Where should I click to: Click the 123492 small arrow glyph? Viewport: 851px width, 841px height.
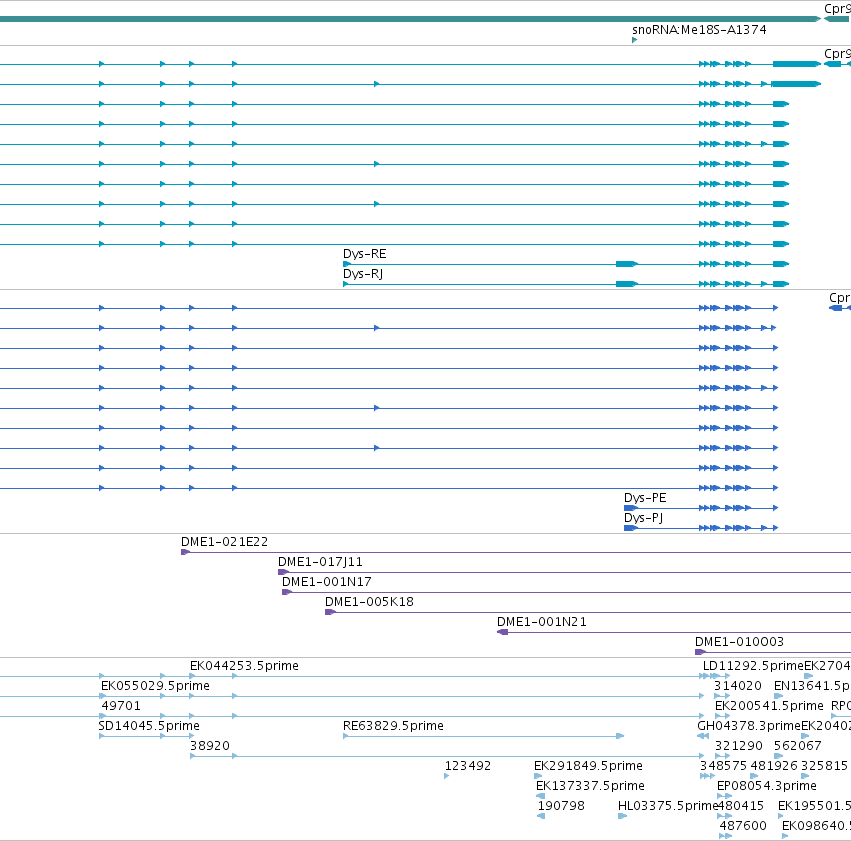pos(447,776)
